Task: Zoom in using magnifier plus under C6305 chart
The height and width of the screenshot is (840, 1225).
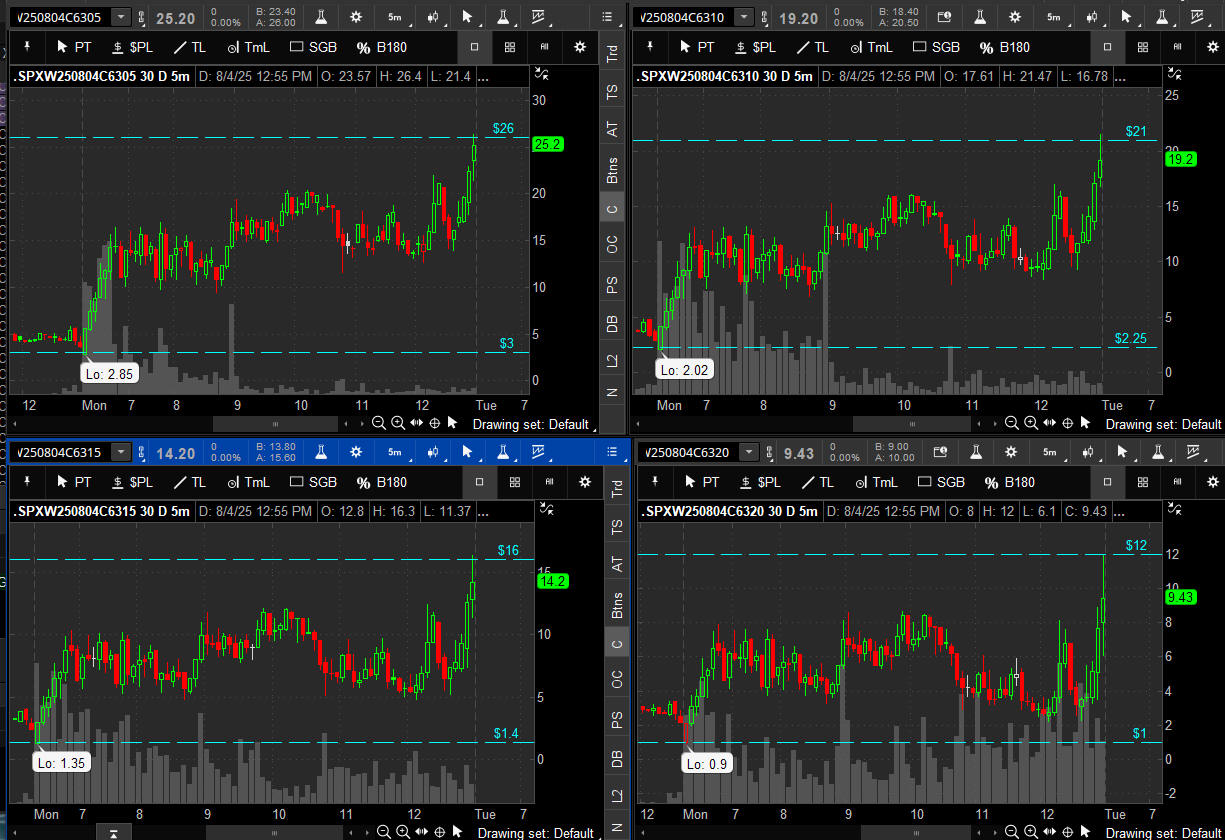Action: tap(398, 423)
